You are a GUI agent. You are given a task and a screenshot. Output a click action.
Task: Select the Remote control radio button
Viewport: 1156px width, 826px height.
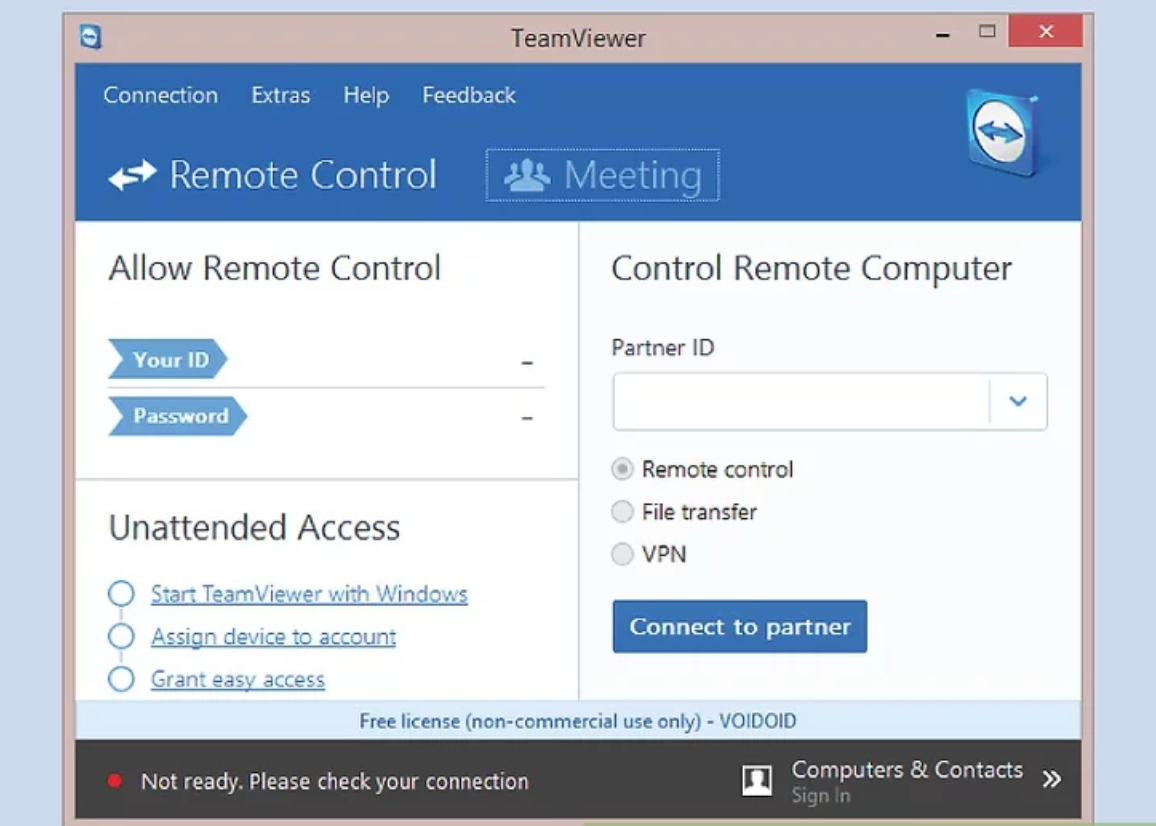pos(622,469)
